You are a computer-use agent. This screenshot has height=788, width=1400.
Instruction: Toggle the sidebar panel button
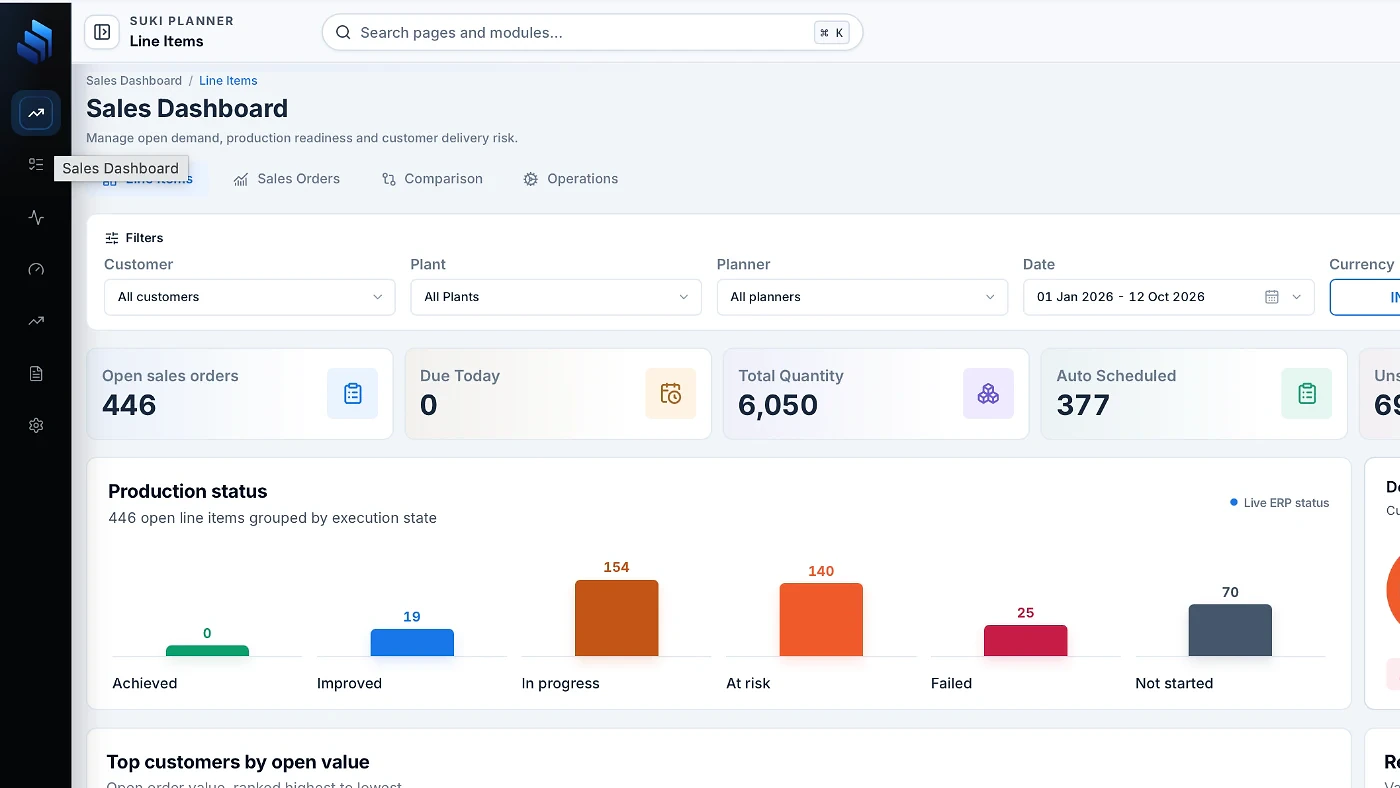coord(102,32)
